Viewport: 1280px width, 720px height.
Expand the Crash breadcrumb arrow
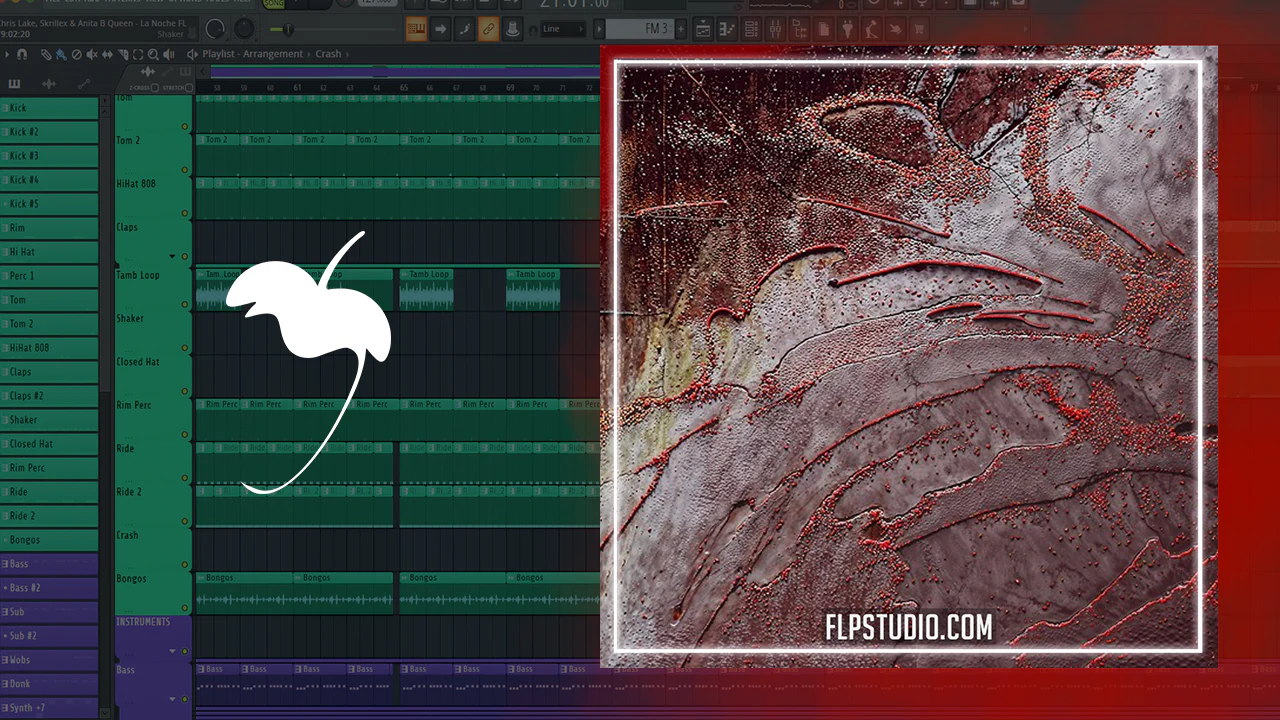tap(346, 54)
